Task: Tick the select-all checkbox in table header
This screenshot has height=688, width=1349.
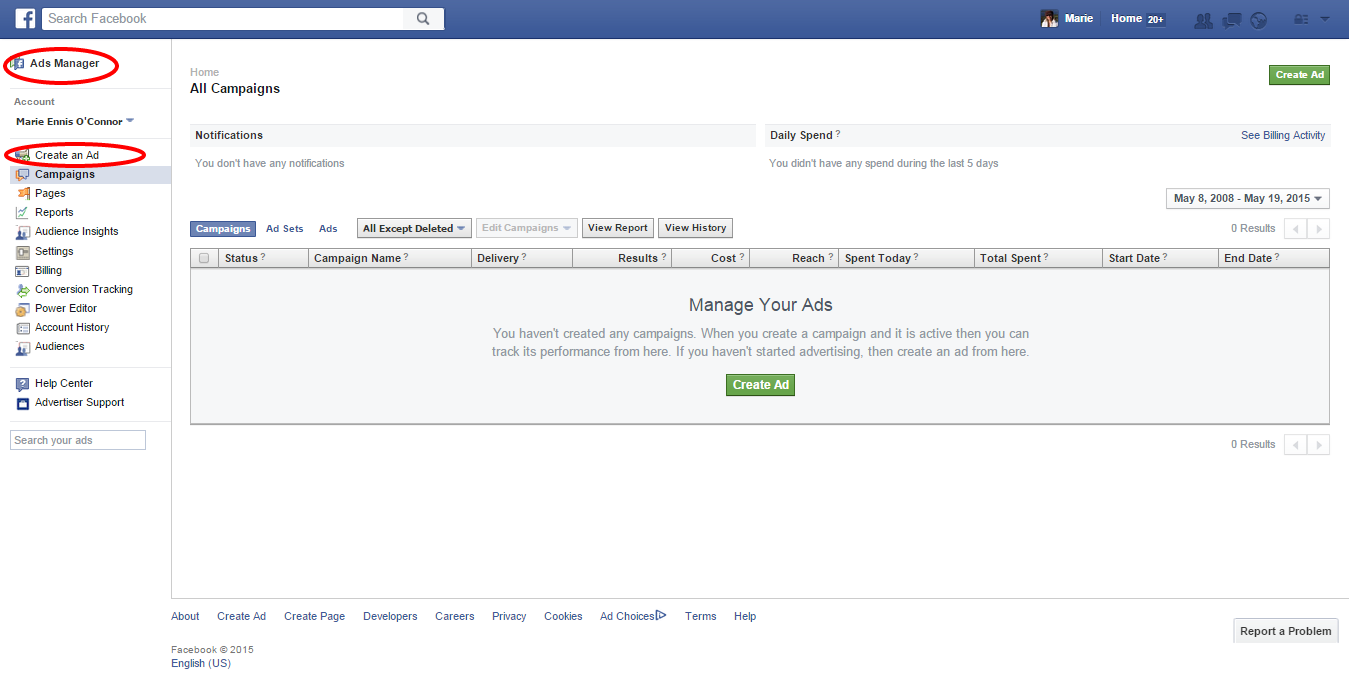Action: (x=204, y=258)
